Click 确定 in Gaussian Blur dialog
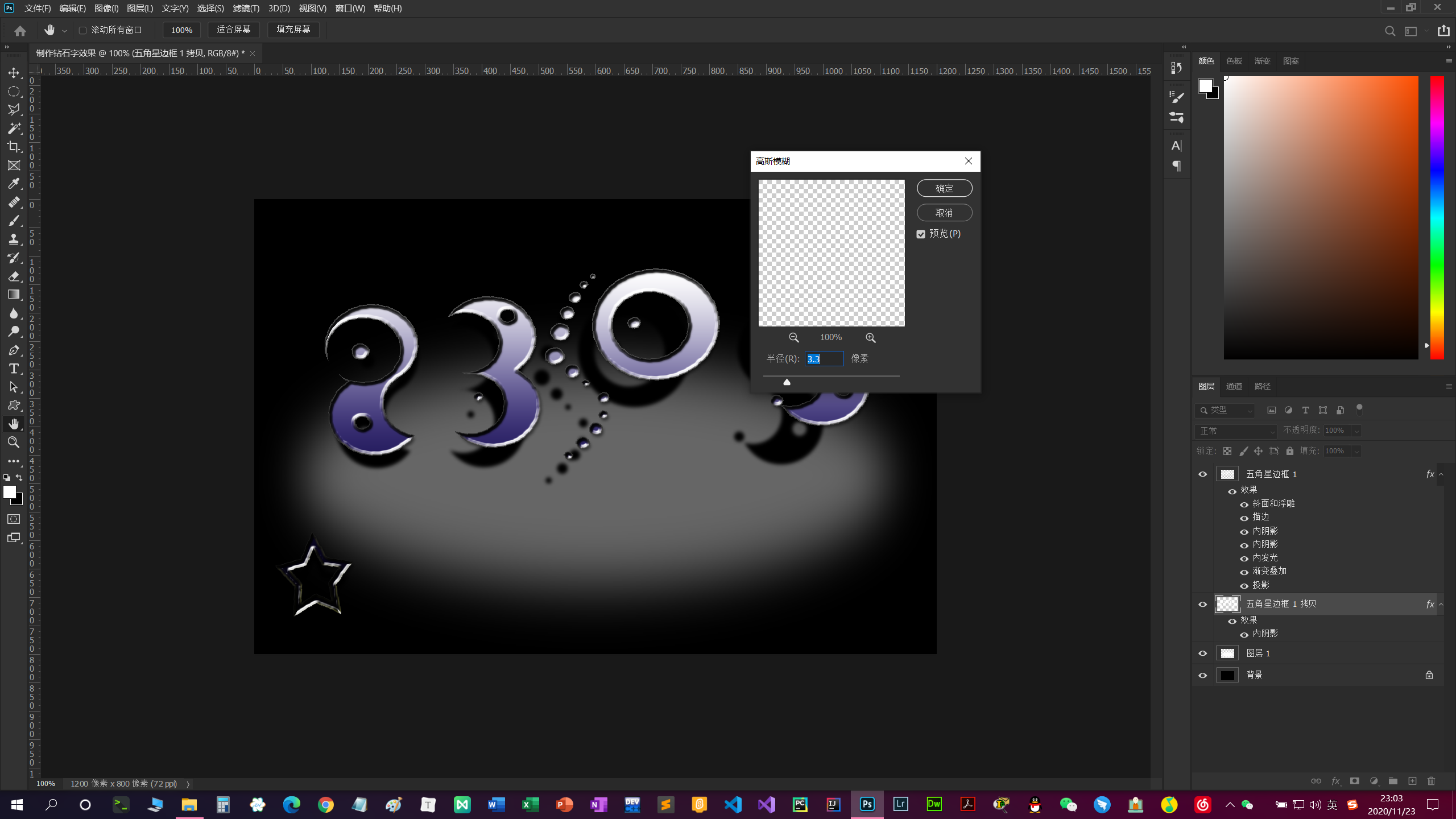 pyautogui.click(x=945, y=189)
